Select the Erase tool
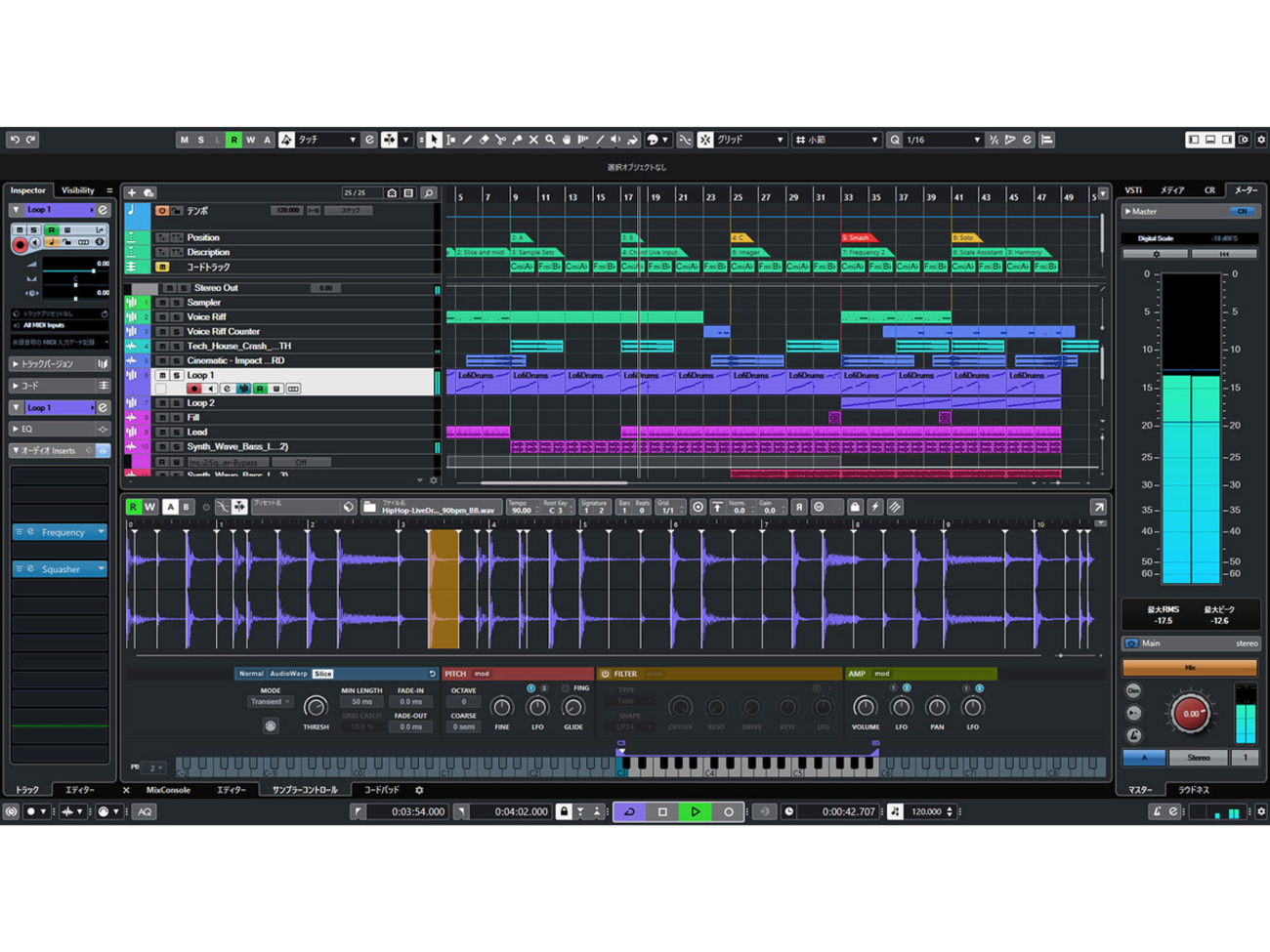Viewport: 1270px width, 952px height. (484, 140)
